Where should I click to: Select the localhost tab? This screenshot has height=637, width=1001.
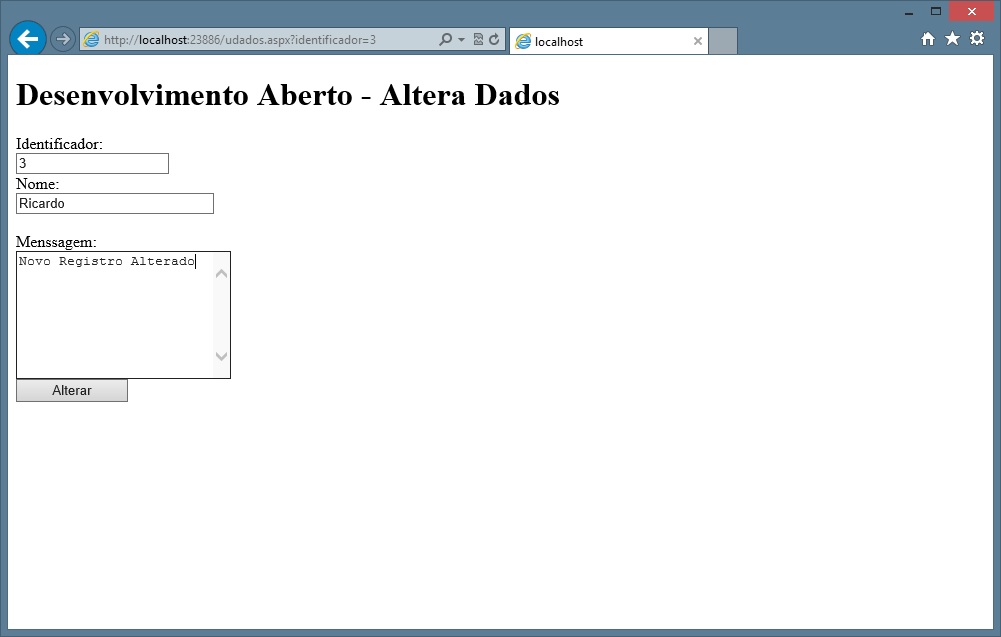pos(600,42)
